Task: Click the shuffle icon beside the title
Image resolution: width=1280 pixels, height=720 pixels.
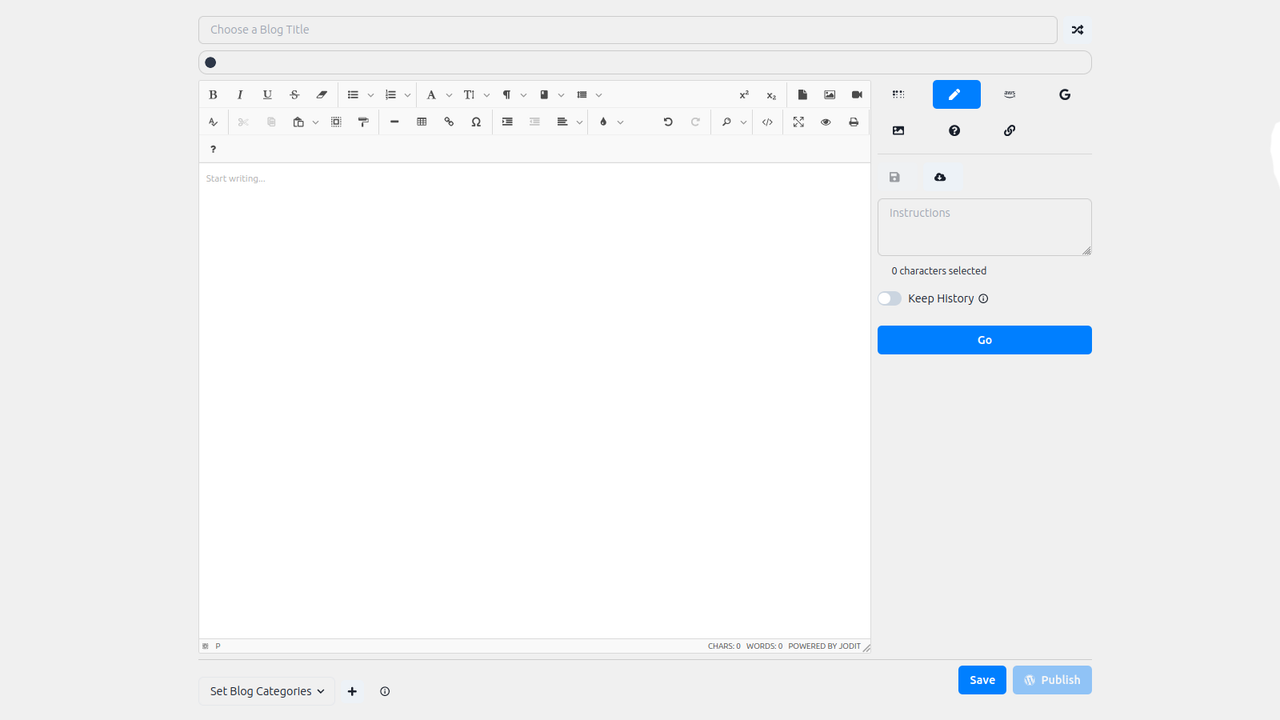Action: click(1077, 29)
